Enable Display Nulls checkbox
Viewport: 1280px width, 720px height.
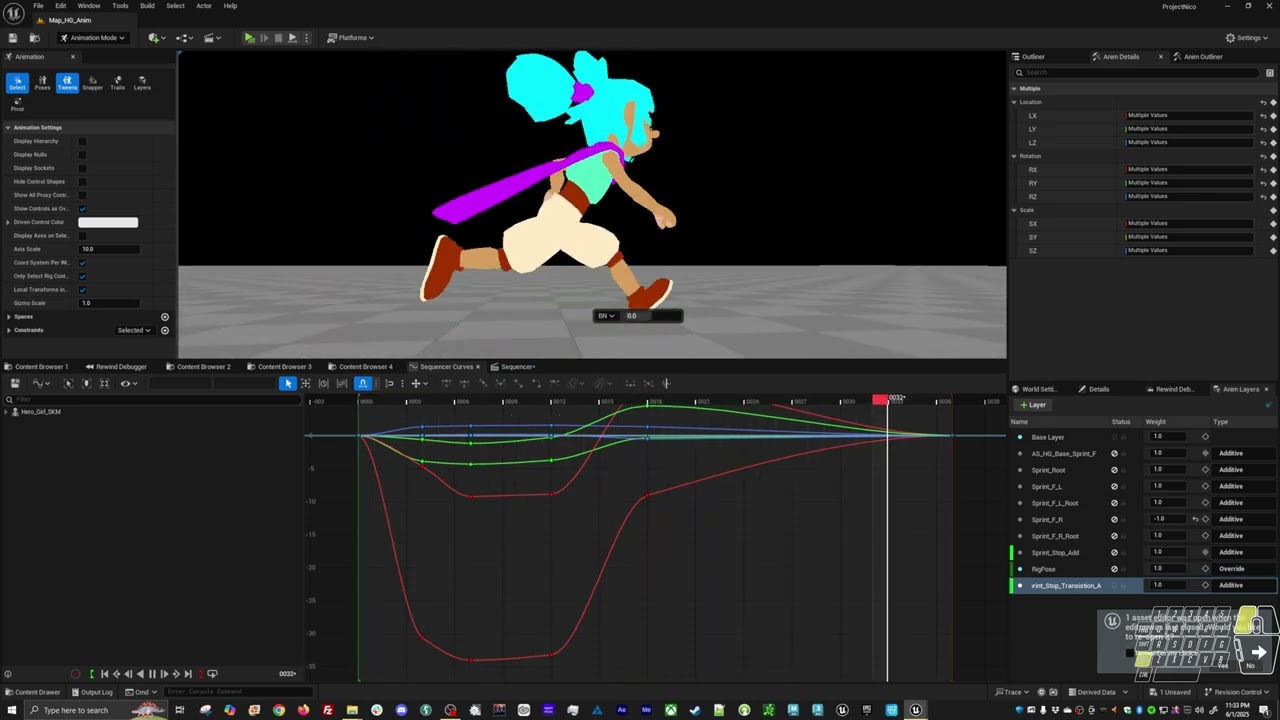[82, 155]
